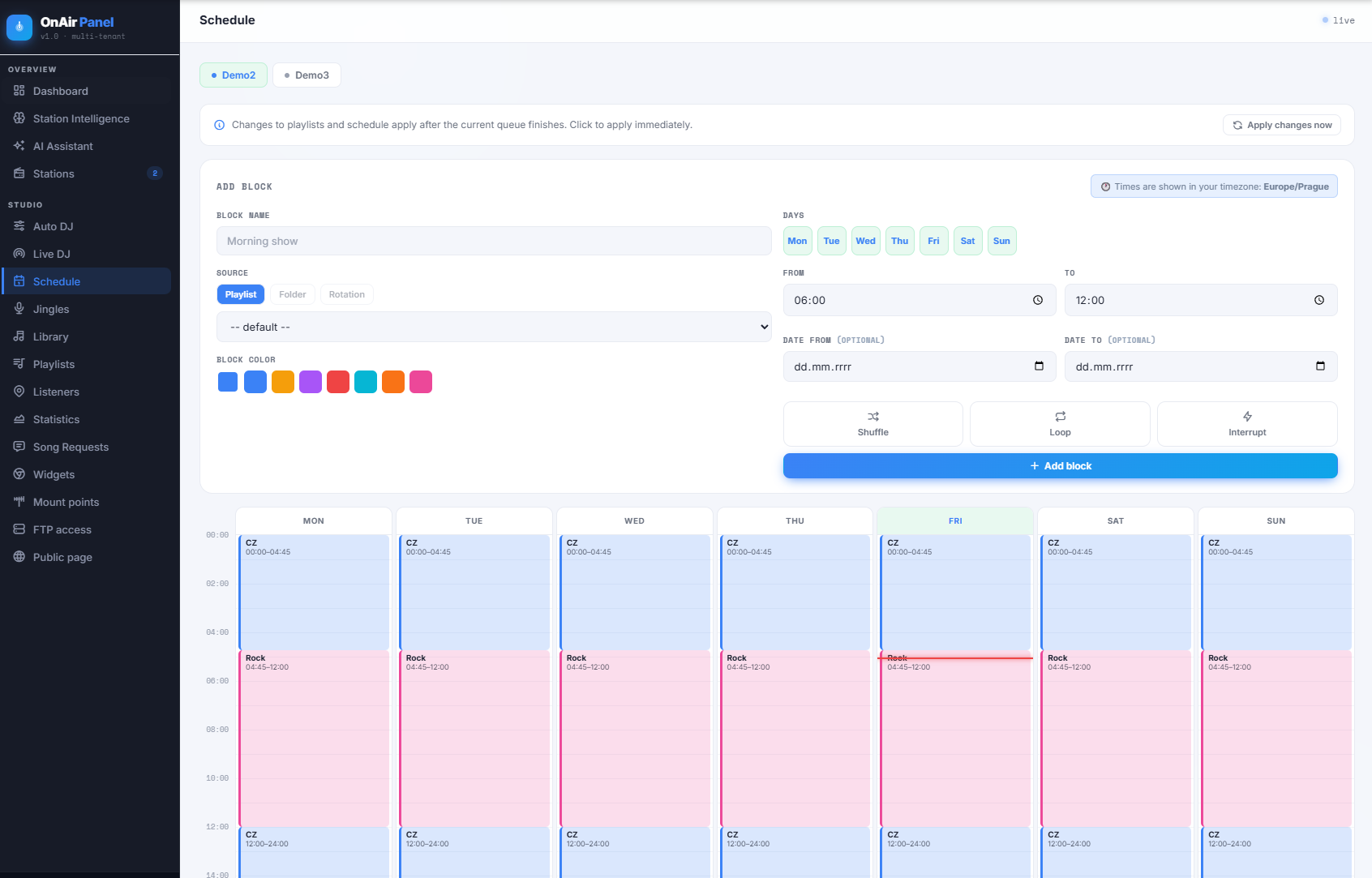
Task: Pick the red block color
Action: point(338,382)
